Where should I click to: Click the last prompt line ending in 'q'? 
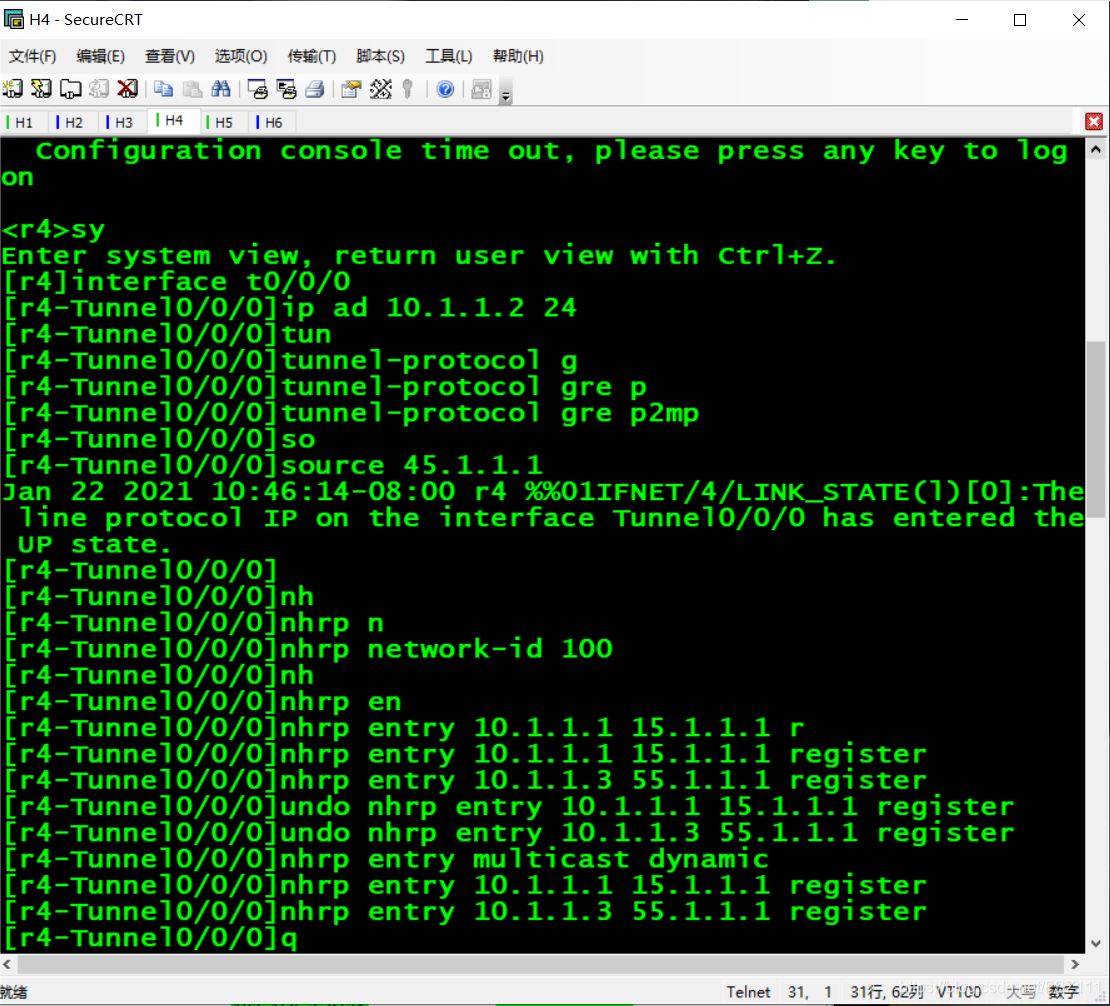coord(150,938)
